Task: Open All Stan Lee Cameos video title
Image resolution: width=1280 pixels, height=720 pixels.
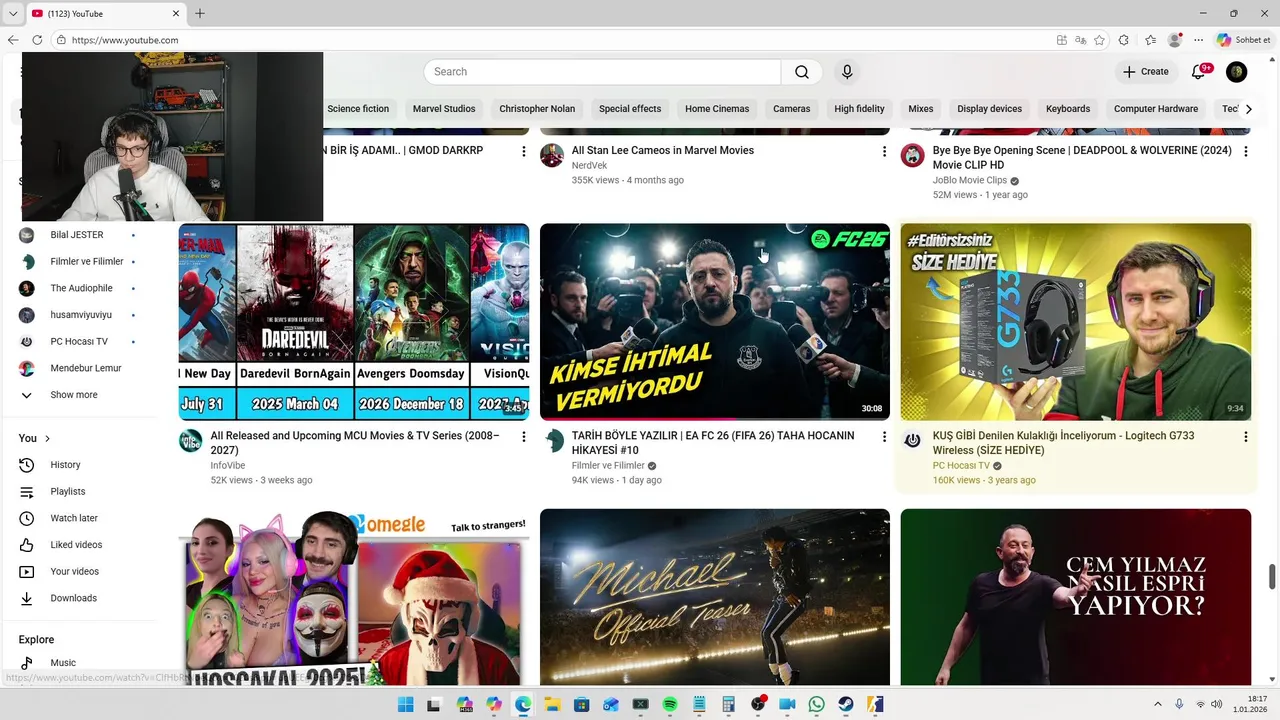Action: tap(663, 151)
